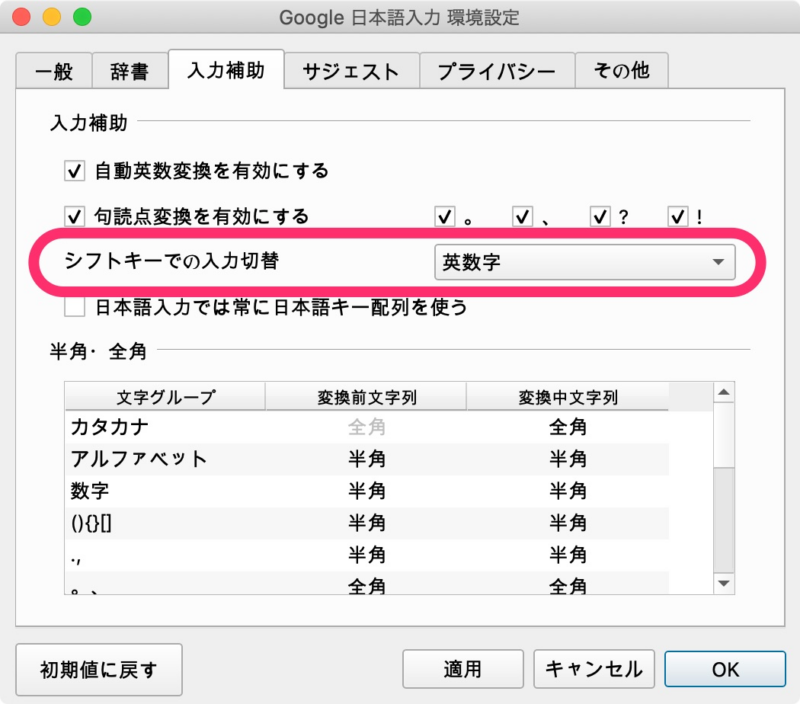The height and width of the screenshot is (704, 800).
Task: Toggle the 、 punctuation checkbox
Action: pos(522,217)
